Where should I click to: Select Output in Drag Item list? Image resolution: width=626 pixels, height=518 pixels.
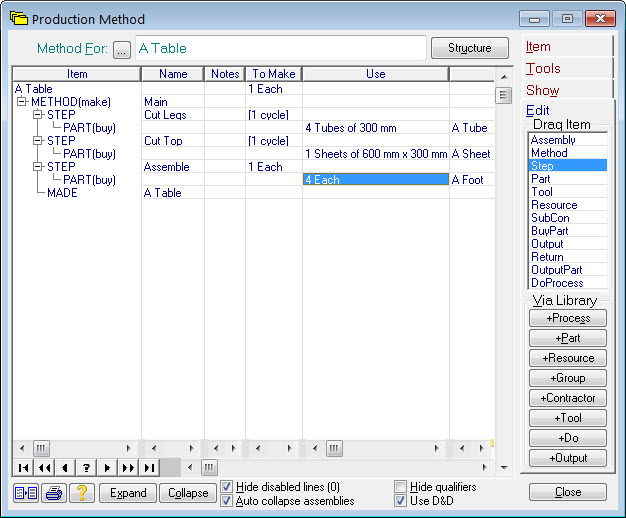tap(568, 244)
